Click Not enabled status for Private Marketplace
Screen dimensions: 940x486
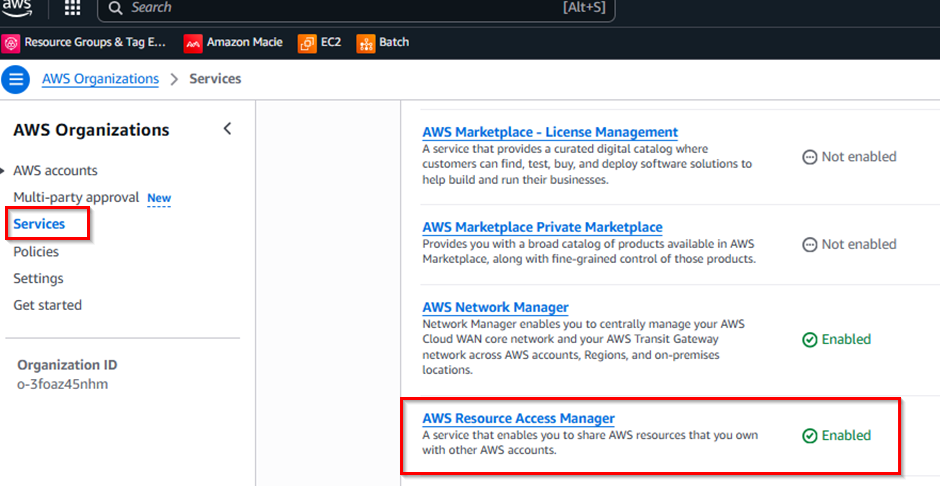858,244
